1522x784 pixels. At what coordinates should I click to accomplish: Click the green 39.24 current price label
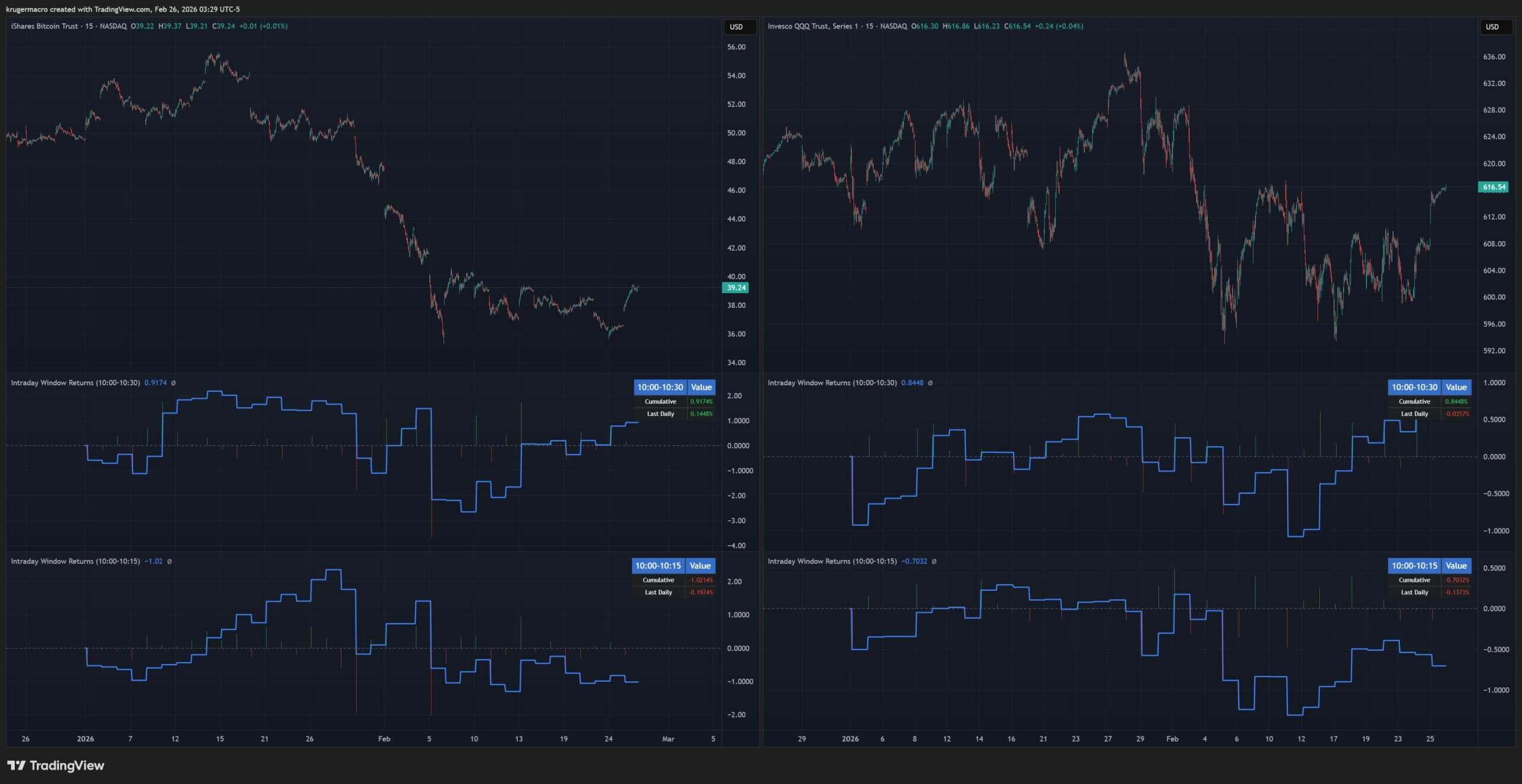click(736, 288)
